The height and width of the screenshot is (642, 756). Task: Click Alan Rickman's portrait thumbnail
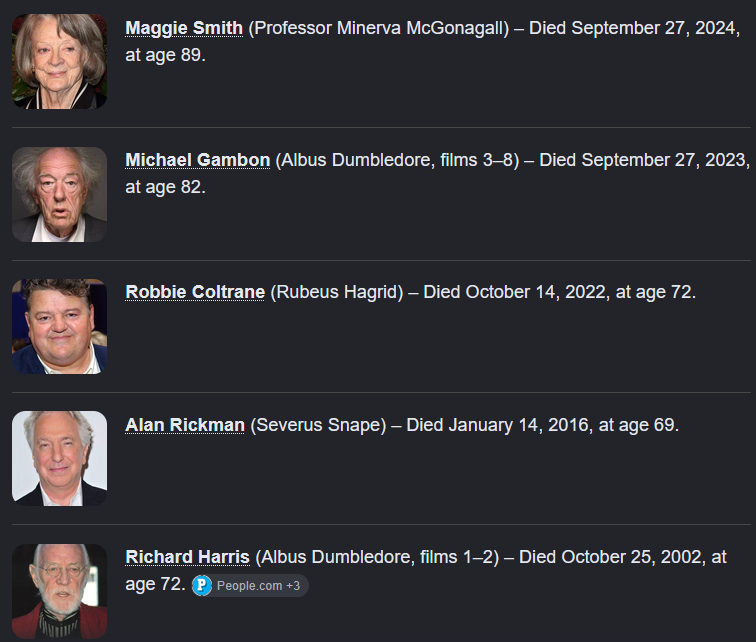(x=59, y=458)
